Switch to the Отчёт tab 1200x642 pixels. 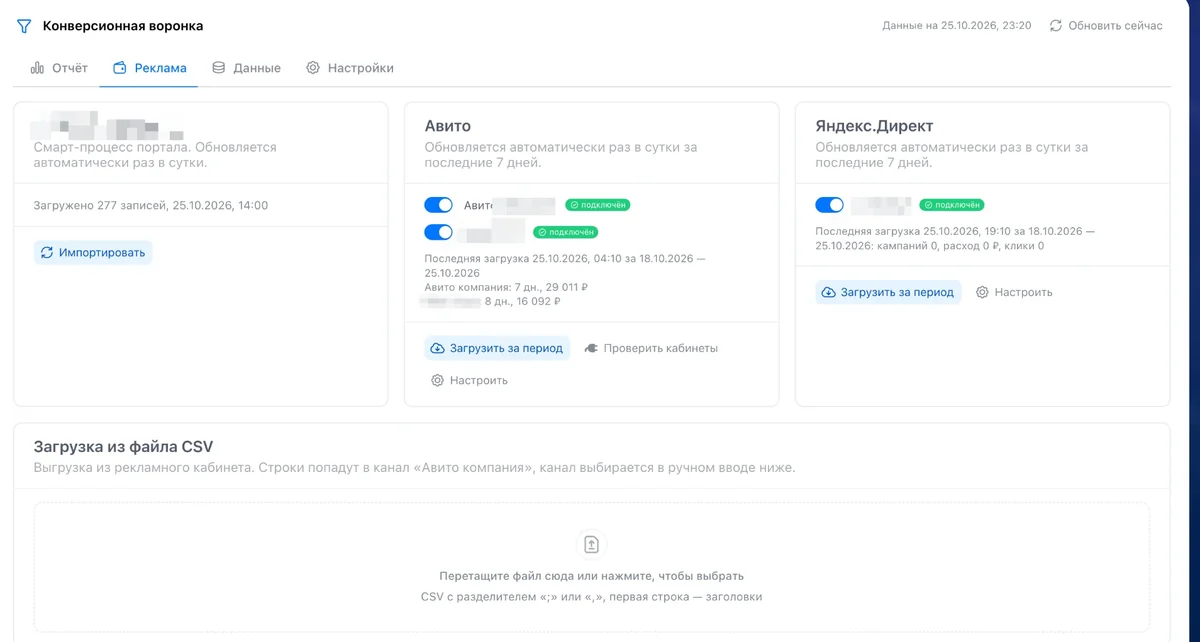pos(59,68)
